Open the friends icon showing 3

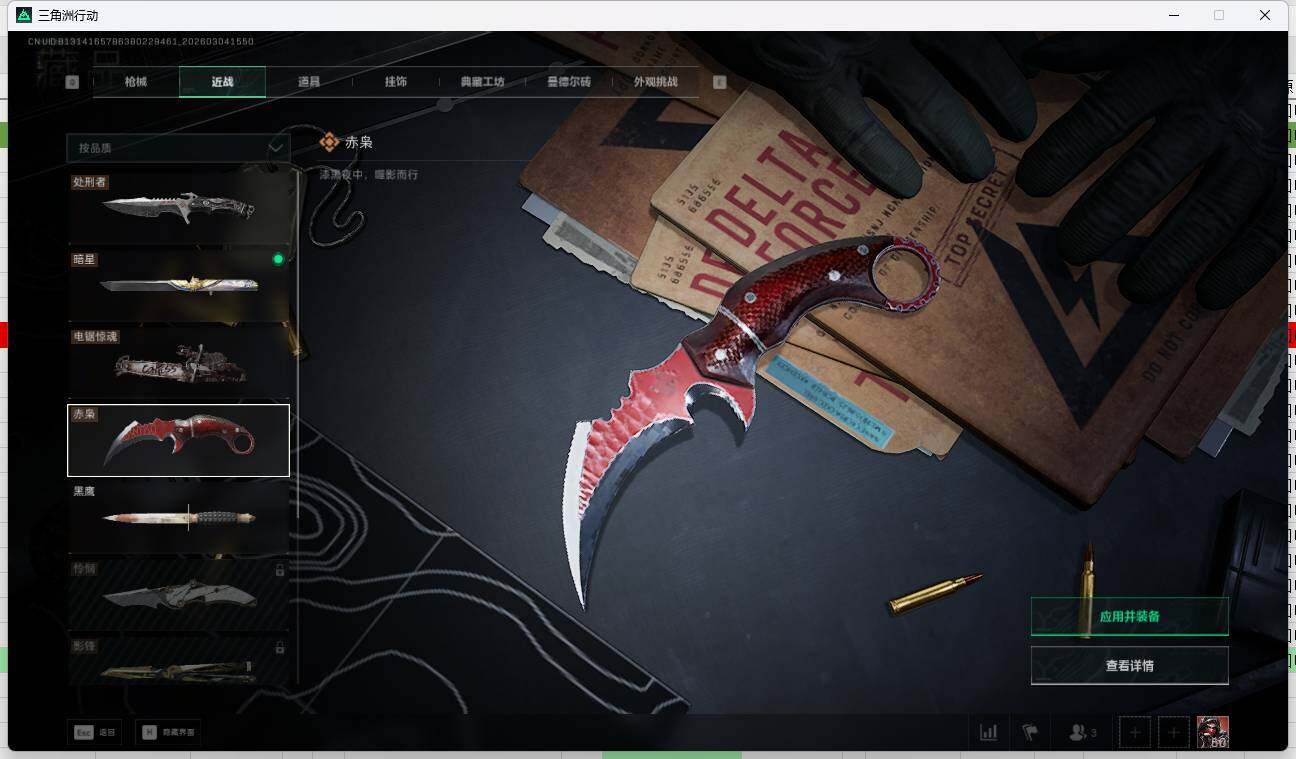1083,732
